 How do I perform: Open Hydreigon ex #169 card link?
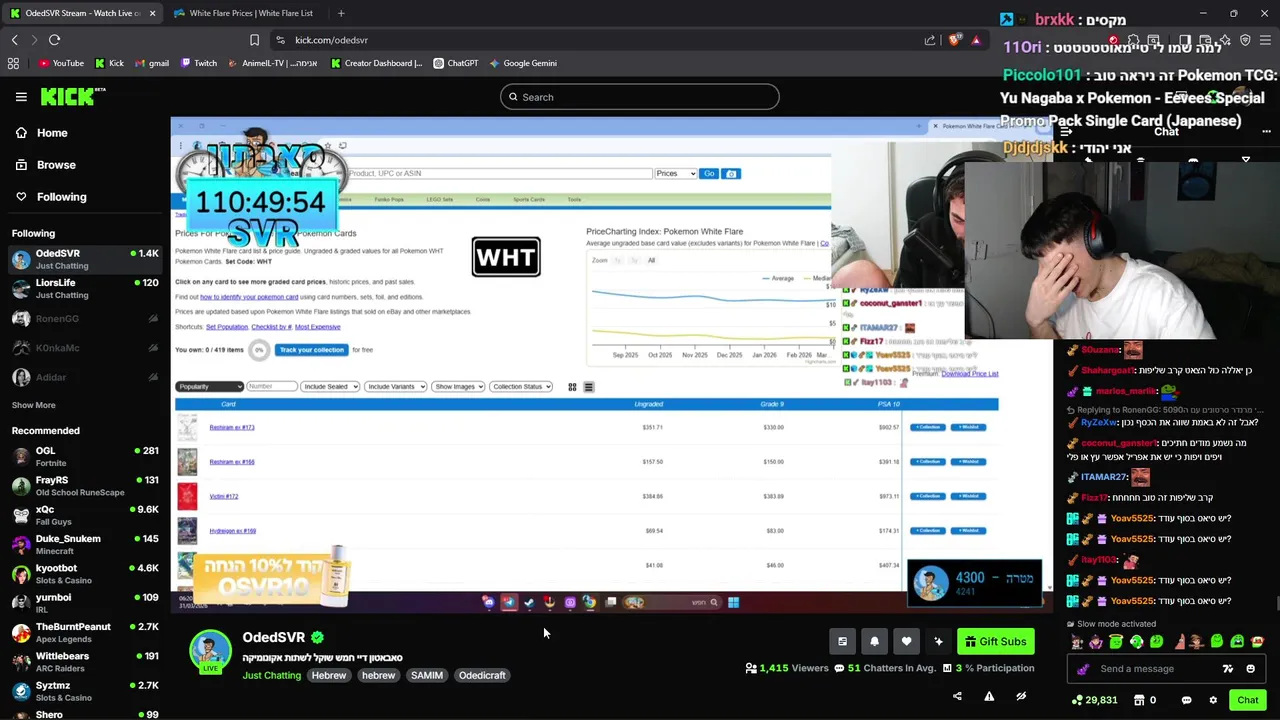[x=233, y=531]
